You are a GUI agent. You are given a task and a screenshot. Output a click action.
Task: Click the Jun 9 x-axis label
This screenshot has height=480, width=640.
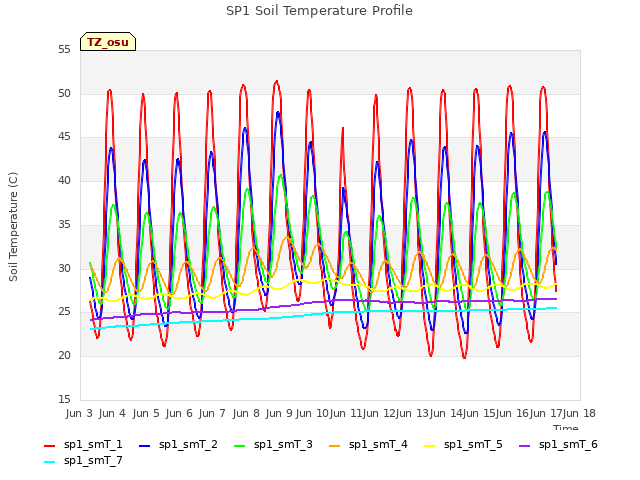click(x=279, y=413)
